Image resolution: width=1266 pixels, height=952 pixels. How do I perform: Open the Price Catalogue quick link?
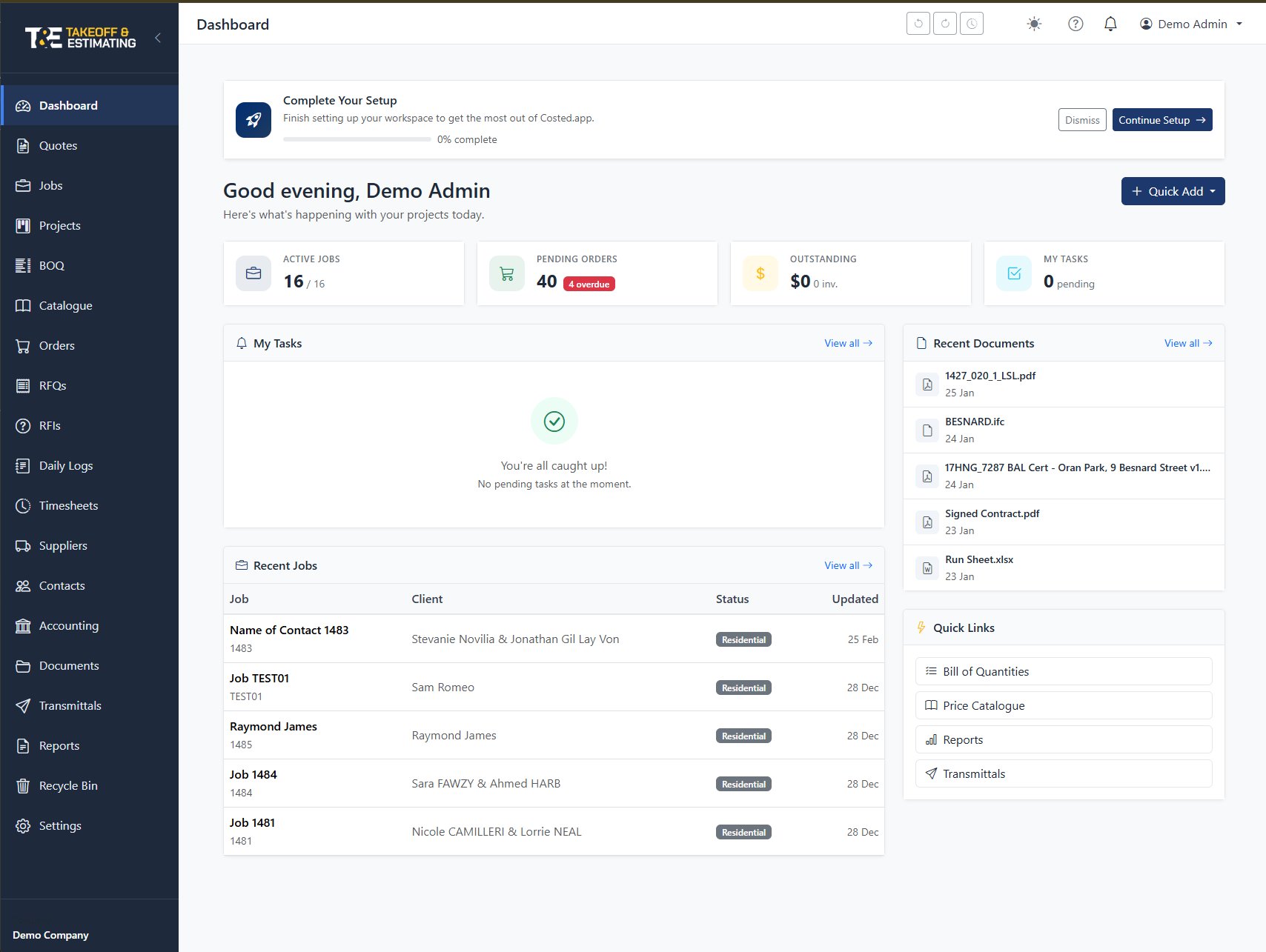coord(1064,705)
